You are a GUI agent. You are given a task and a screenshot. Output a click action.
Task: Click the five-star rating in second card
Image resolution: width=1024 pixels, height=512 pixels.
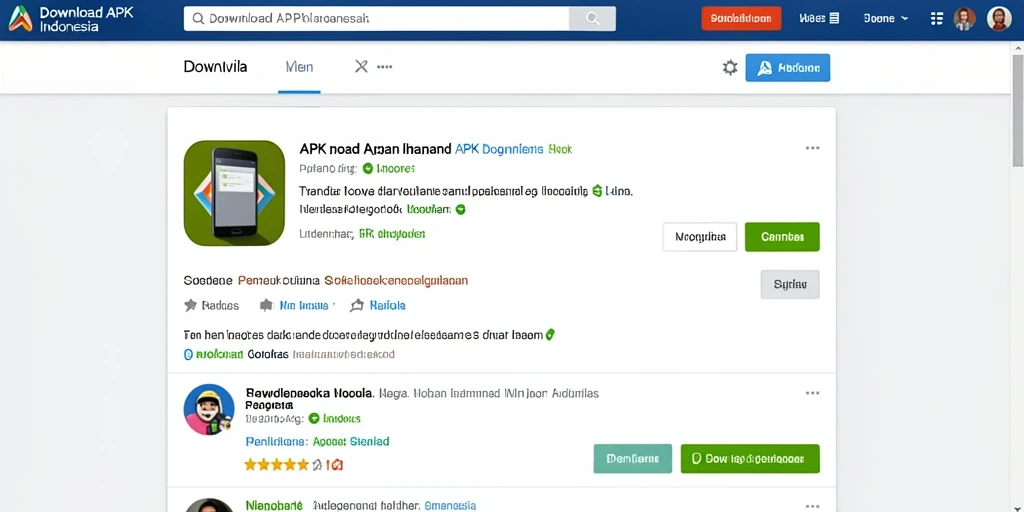276,465
